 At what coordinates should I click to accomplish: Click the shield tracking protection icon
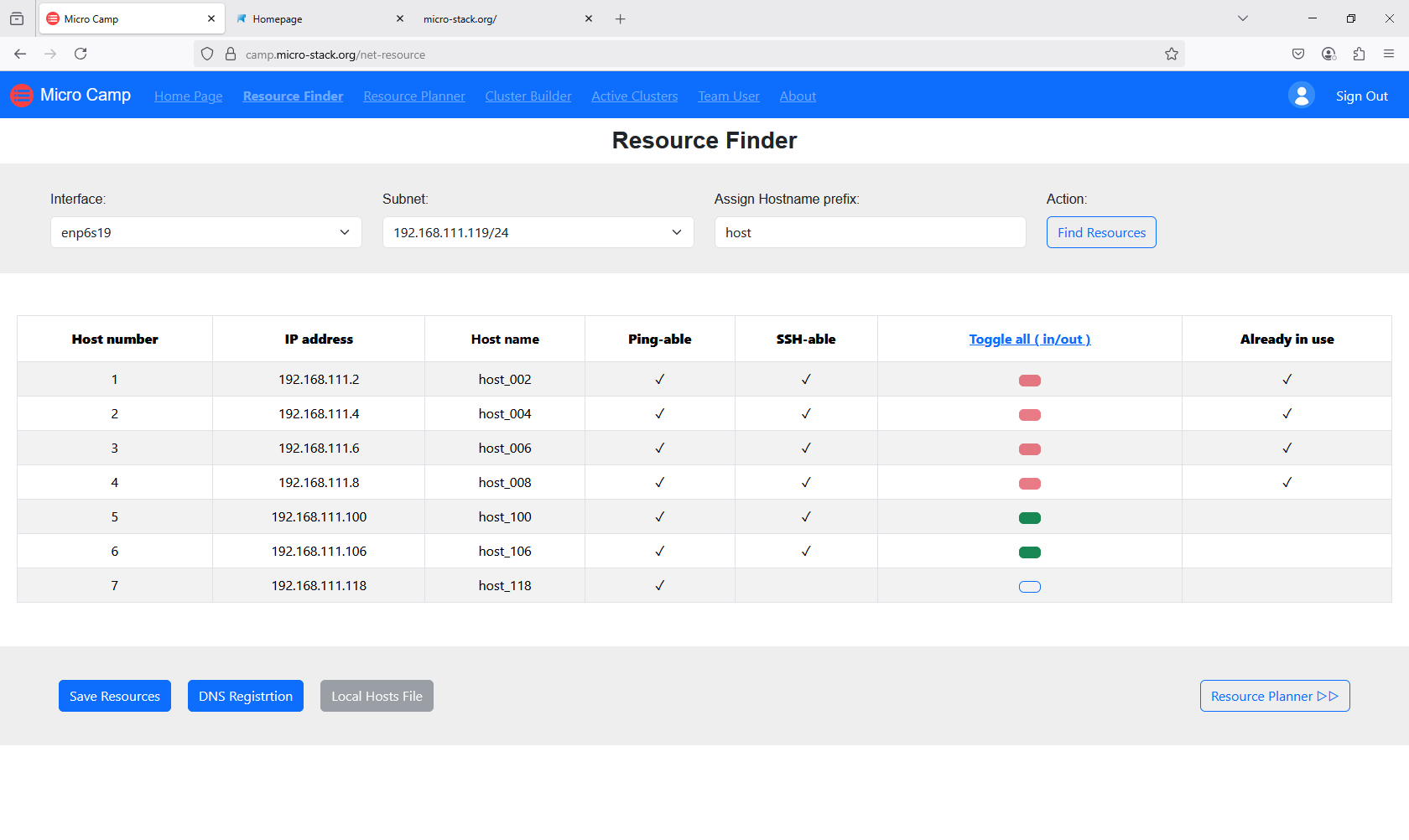click(x=207, y=54)
